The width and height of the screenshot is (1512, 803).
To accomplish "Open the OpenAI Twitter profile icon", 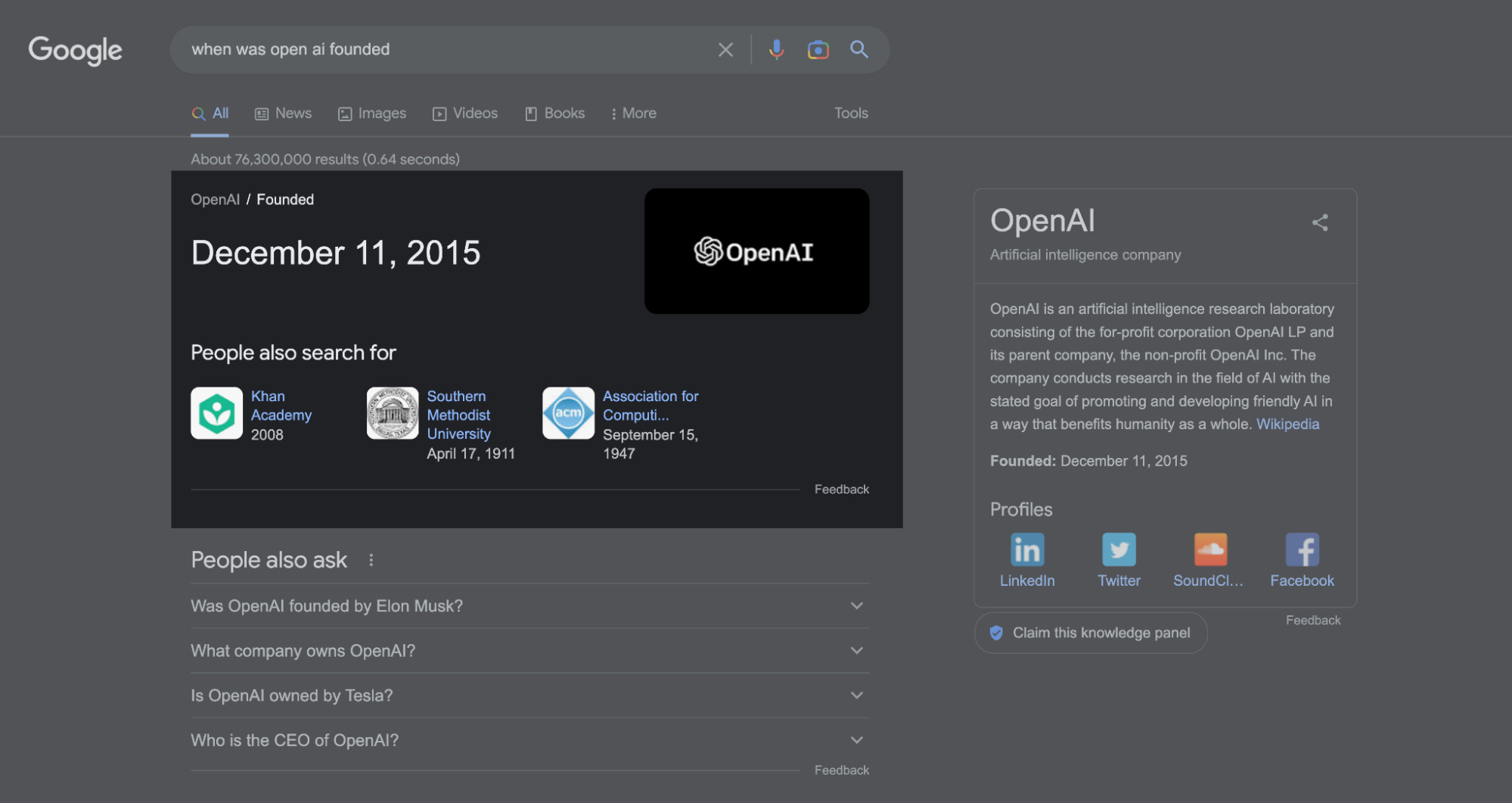I will (x=1119, y=549).
